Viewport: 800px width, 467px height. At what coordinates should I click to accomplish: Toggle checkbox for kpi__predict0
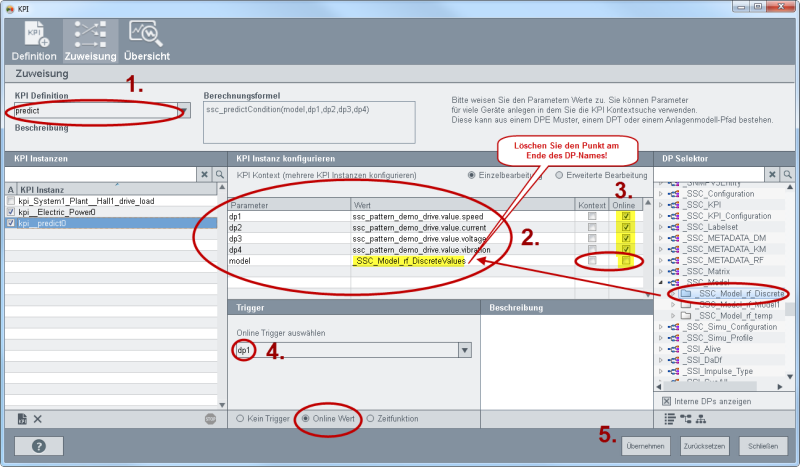[x=11, y=223]
